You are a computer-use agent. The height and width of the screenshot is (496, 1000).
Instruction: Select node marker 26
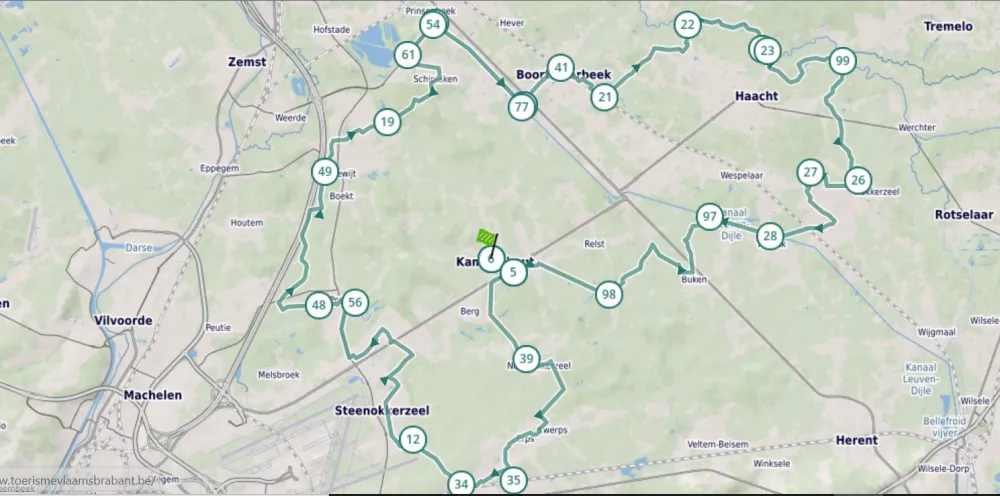[857, 181]
